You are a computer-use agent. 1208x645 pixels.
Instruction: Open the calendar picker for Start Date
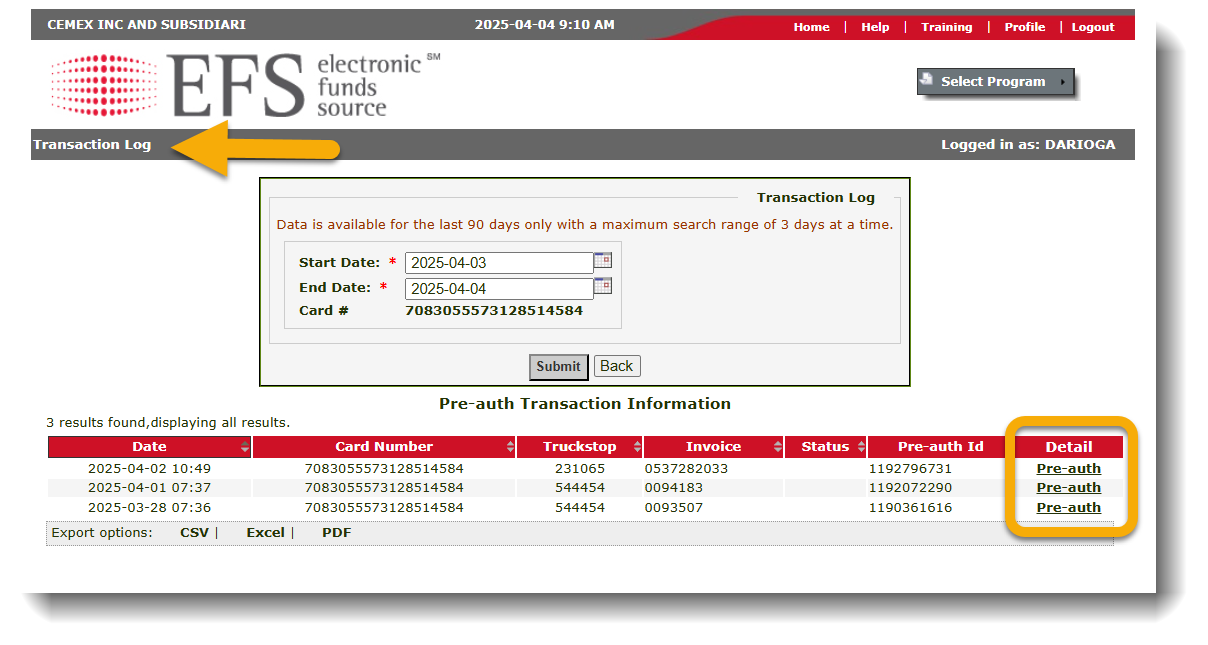point(603,261)
